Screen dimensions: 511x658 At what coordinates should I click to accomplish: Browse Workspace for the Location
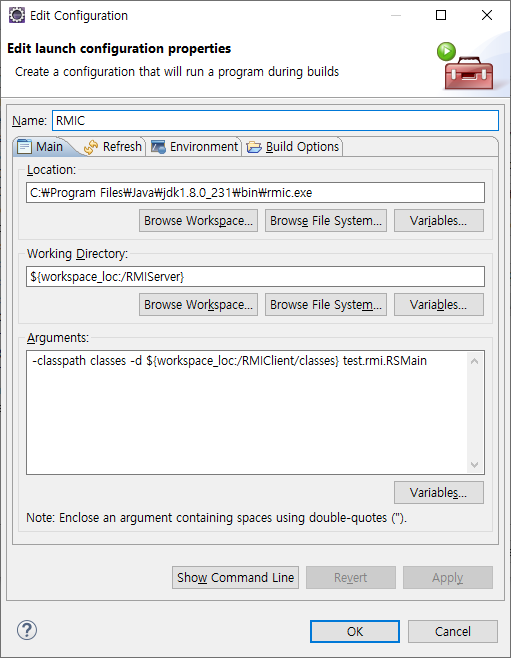(x=198, y=221)
